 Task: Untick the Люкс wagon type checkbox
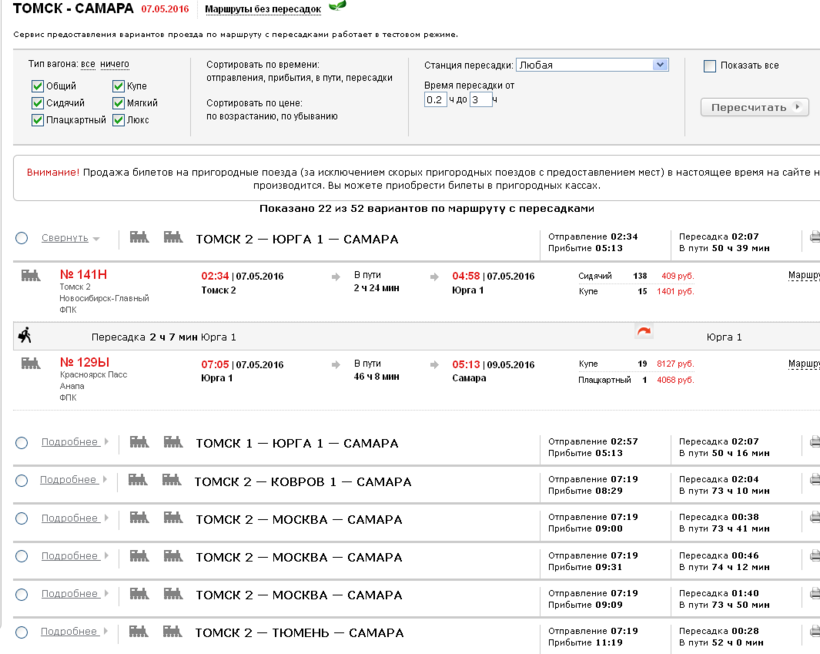click(x=118, y=120)
